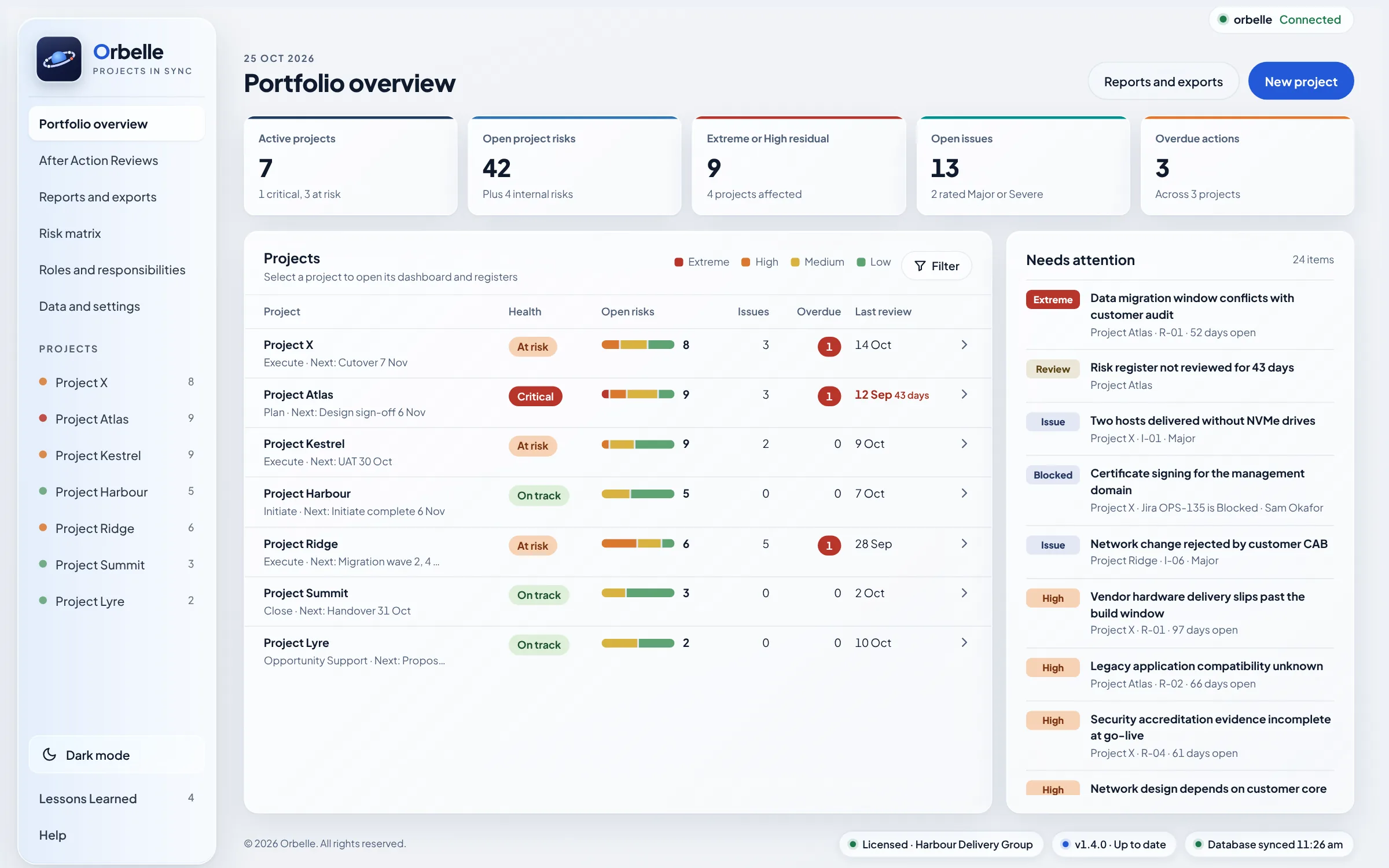
Task: Open the Project X row chevron
Action: tap(964, 345)
